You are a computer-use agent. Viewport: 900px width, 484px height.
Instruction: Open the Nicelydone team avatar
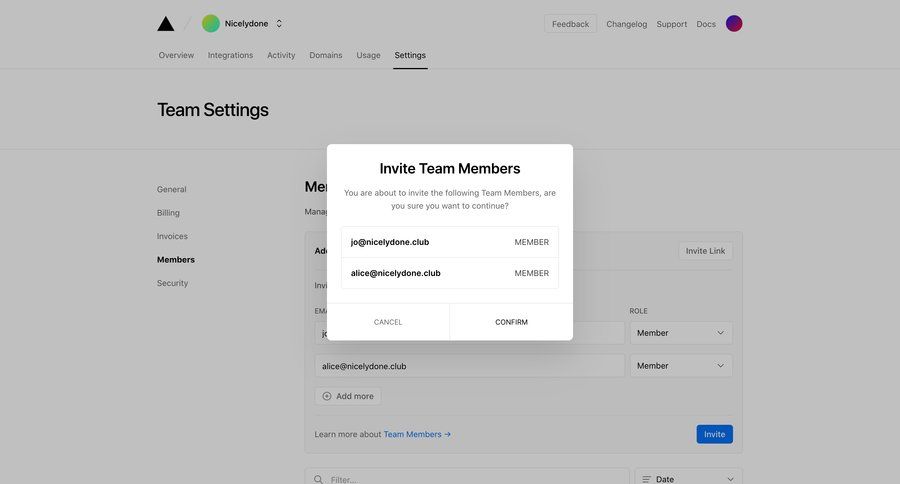211,24
